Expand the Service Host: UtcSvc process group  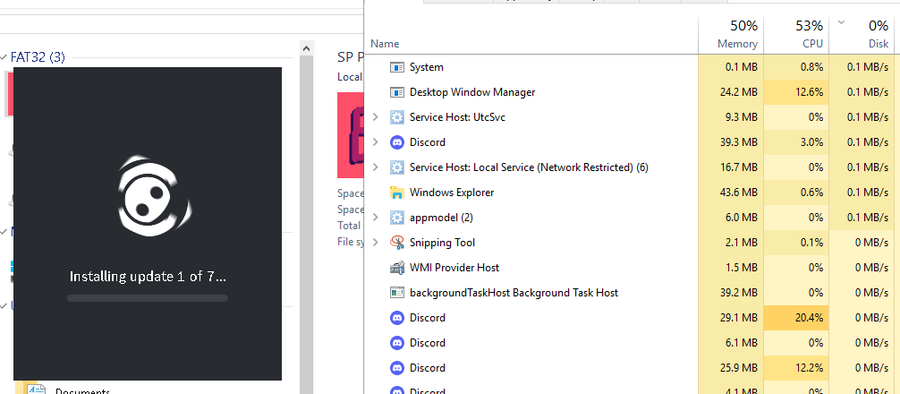click(x=375, y=117)
